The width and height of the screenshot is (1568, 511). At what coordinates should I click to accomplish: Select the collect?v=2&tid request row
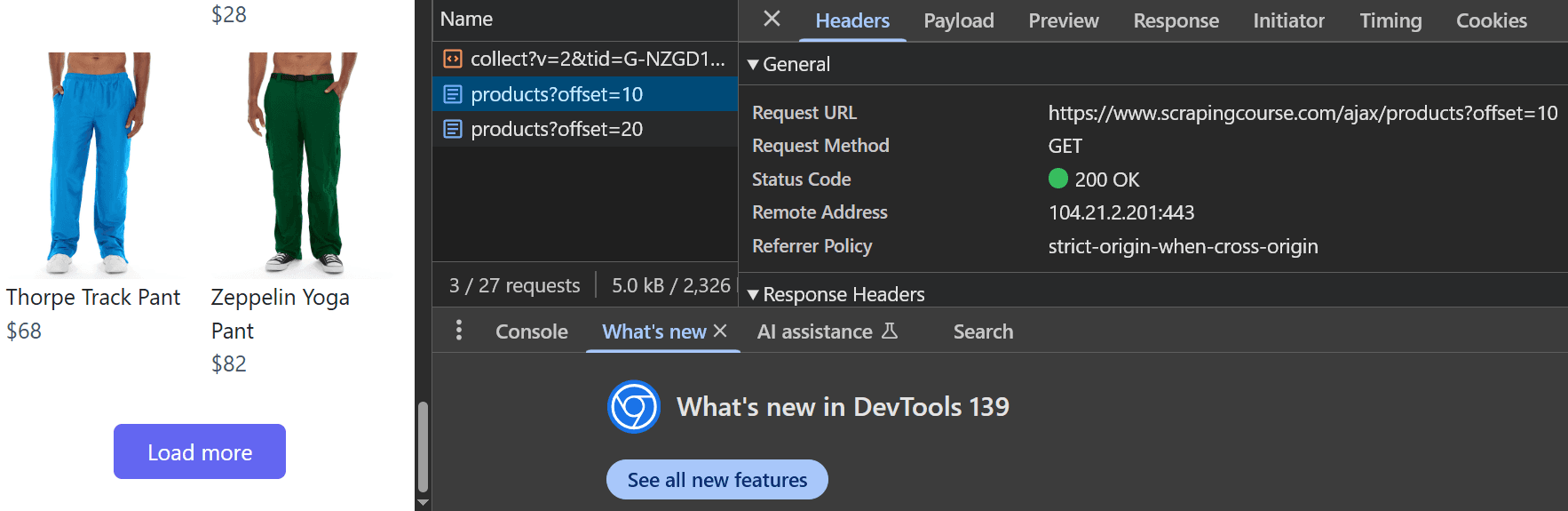[585, 59]
